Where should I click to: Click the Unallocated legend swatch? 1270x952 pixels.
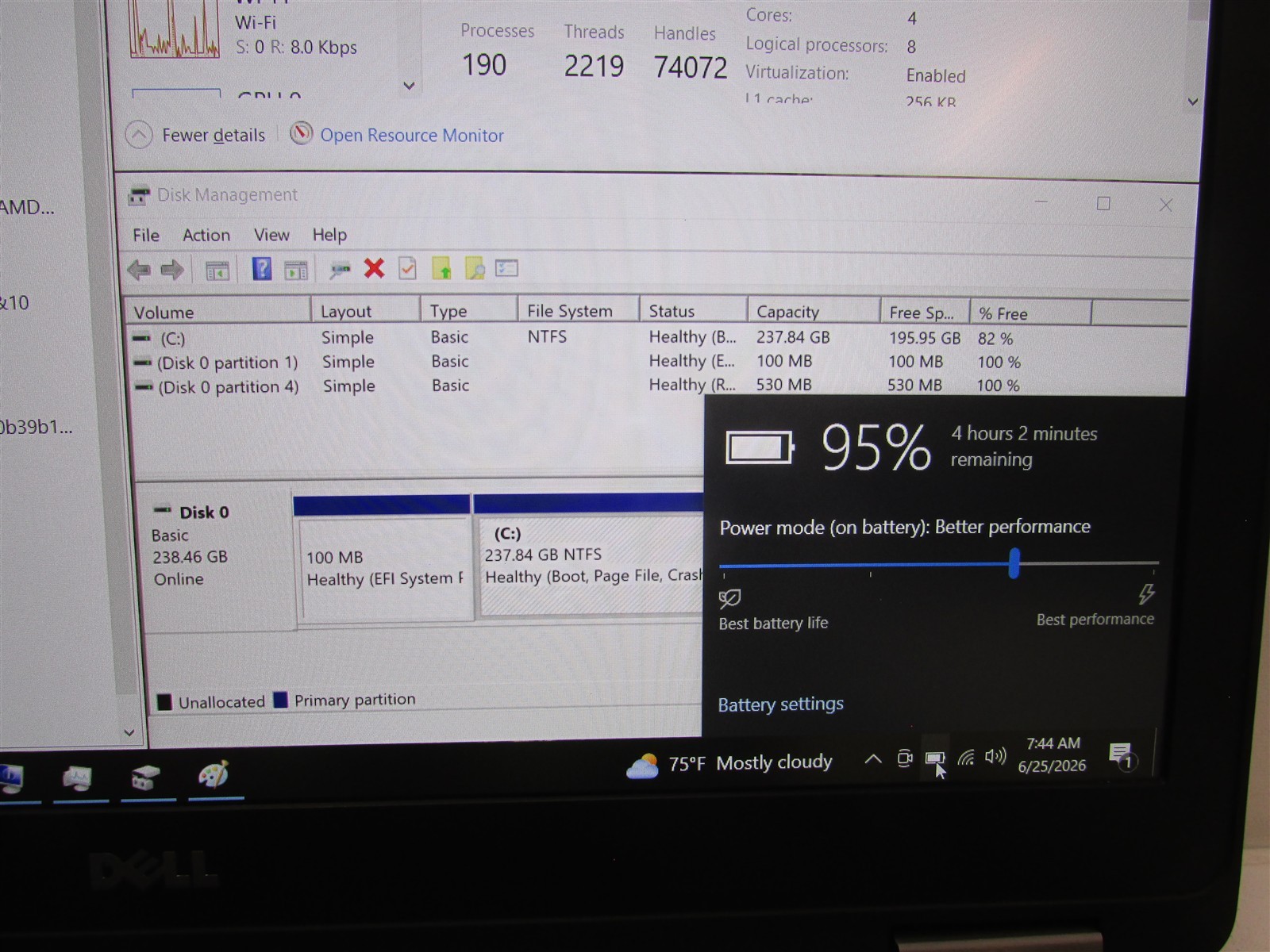[164, 702]
